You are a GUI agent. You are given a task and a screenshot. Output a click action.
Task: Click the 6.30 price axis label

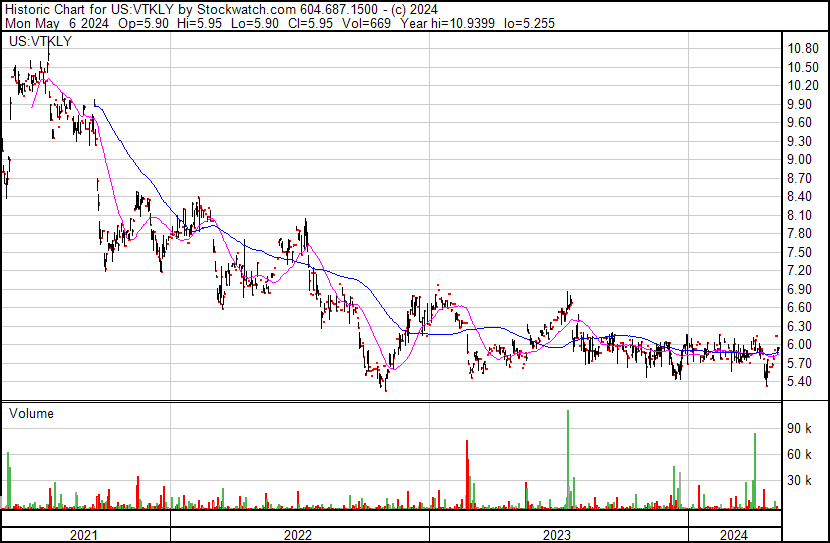[799, 327]
